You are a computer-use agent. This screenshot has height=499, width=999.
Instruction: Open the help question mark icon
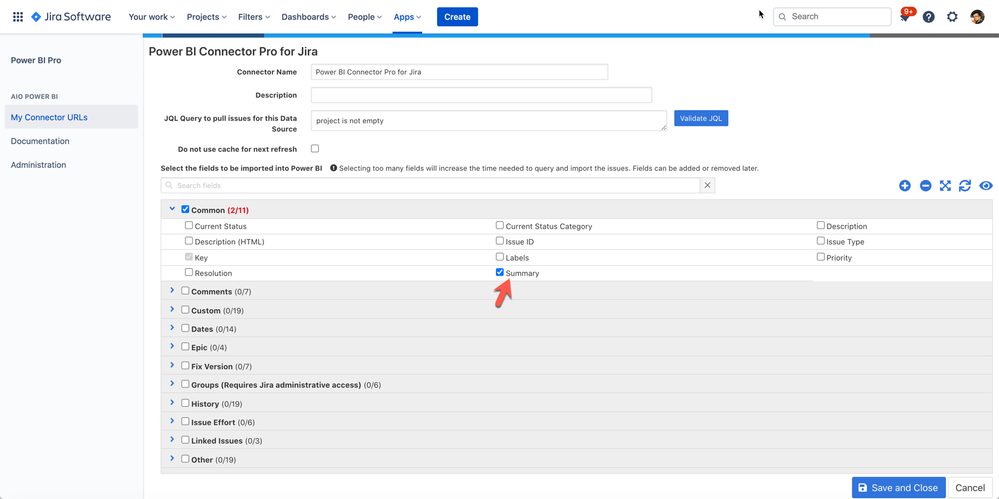tap(928, 17)
